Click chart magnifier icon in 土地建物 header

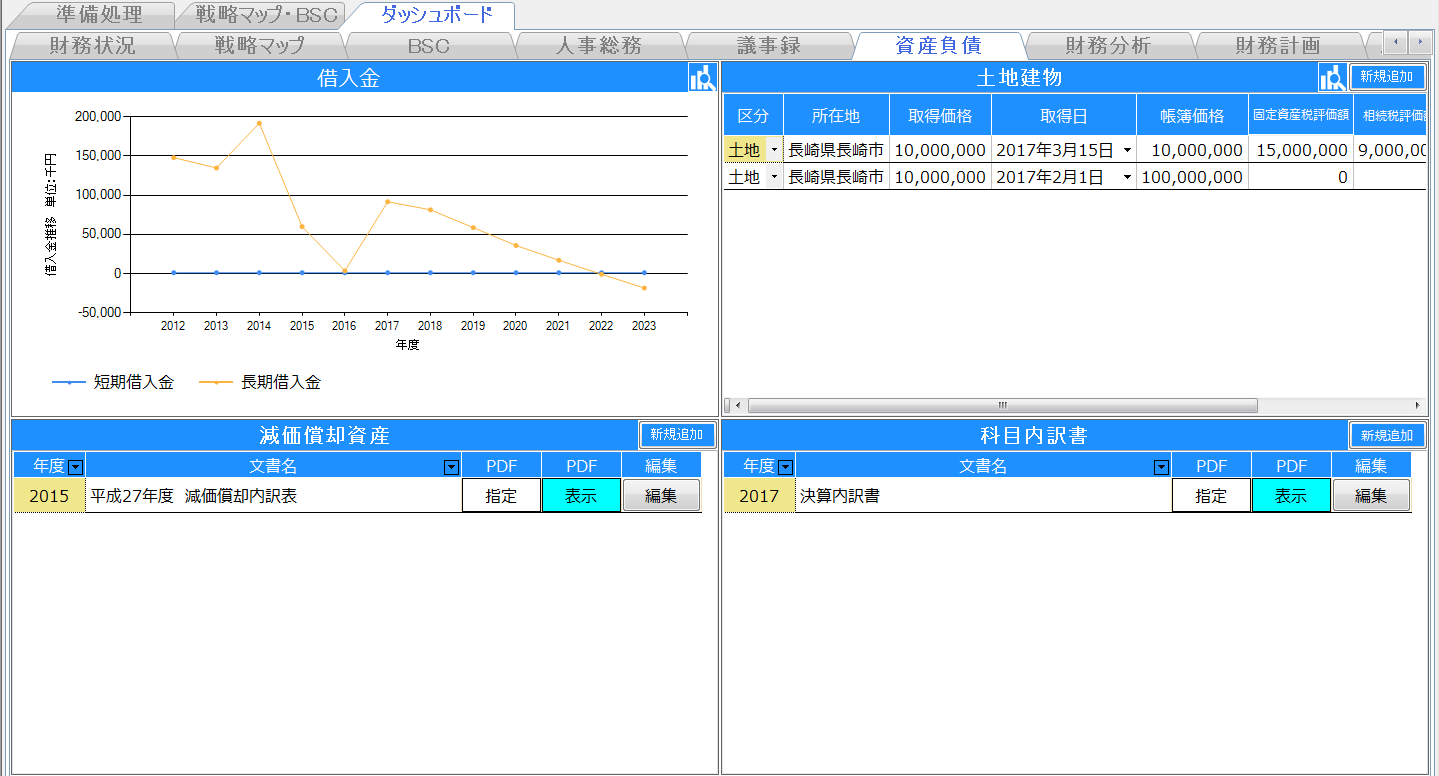tap(1332, 78)
